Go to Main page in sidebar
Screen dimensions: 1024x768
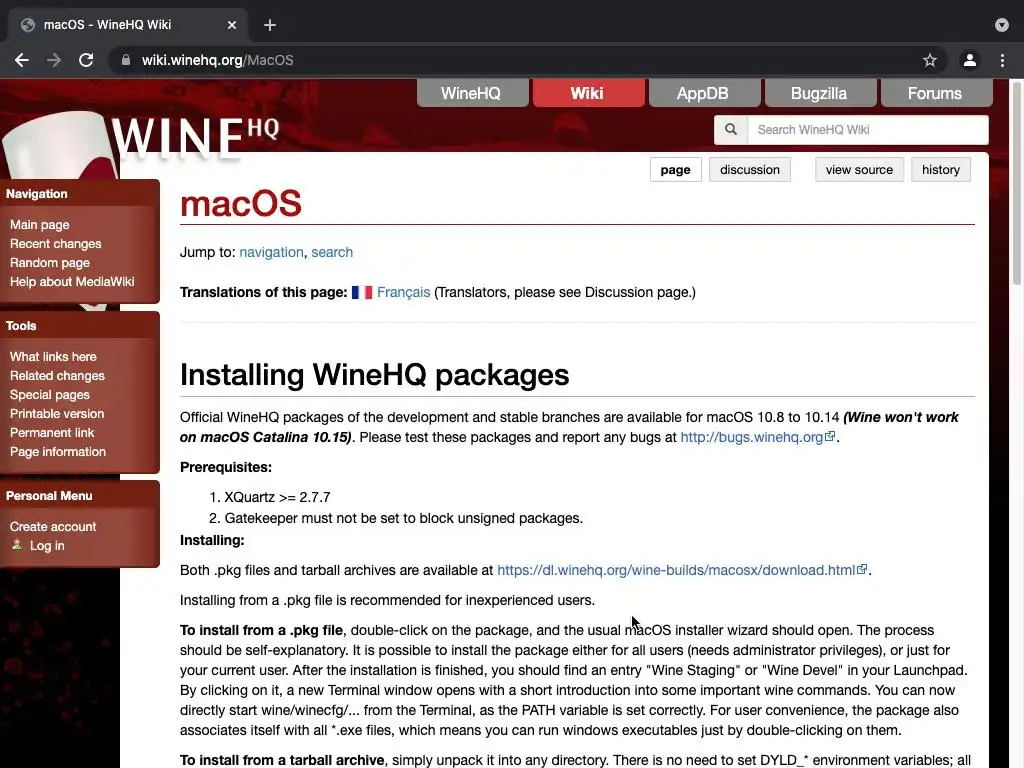[x=40, y=225]
